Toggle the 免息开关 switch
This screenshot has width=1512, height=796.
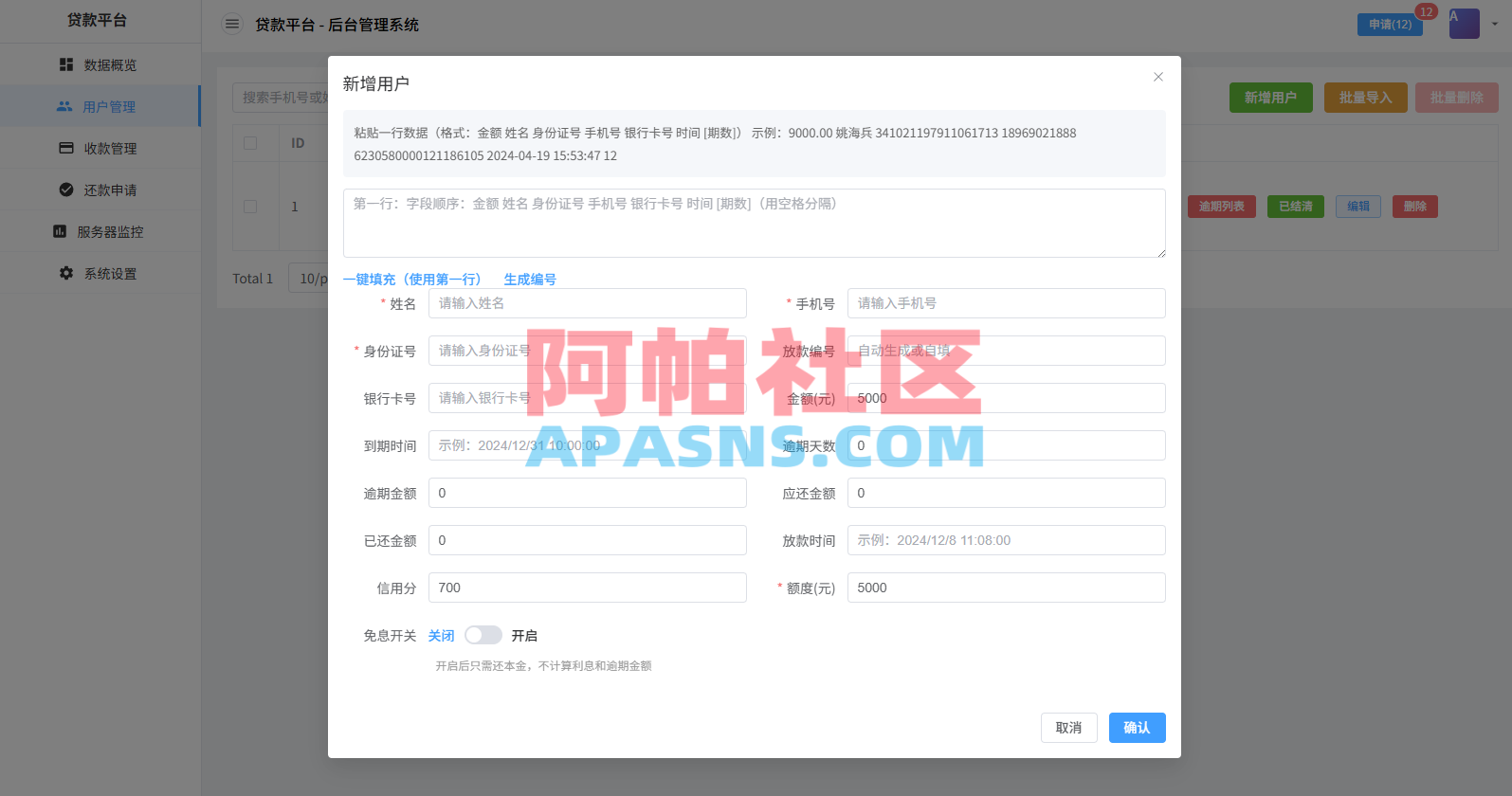click(x=483, y=635)
